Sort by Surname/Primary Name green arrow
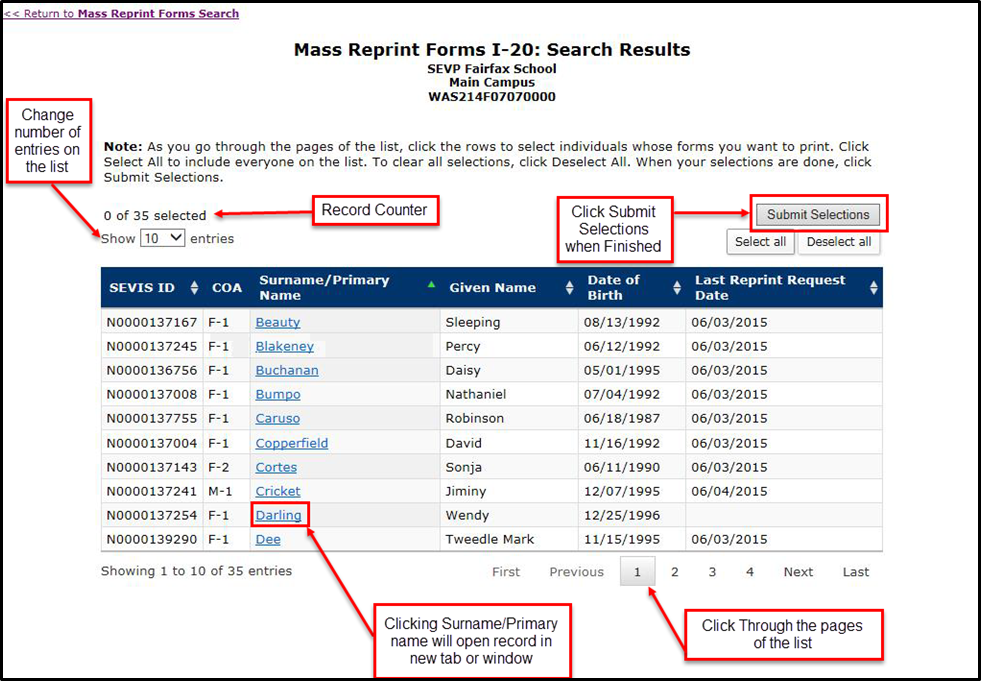981x681 pixels. click(431, 285)
